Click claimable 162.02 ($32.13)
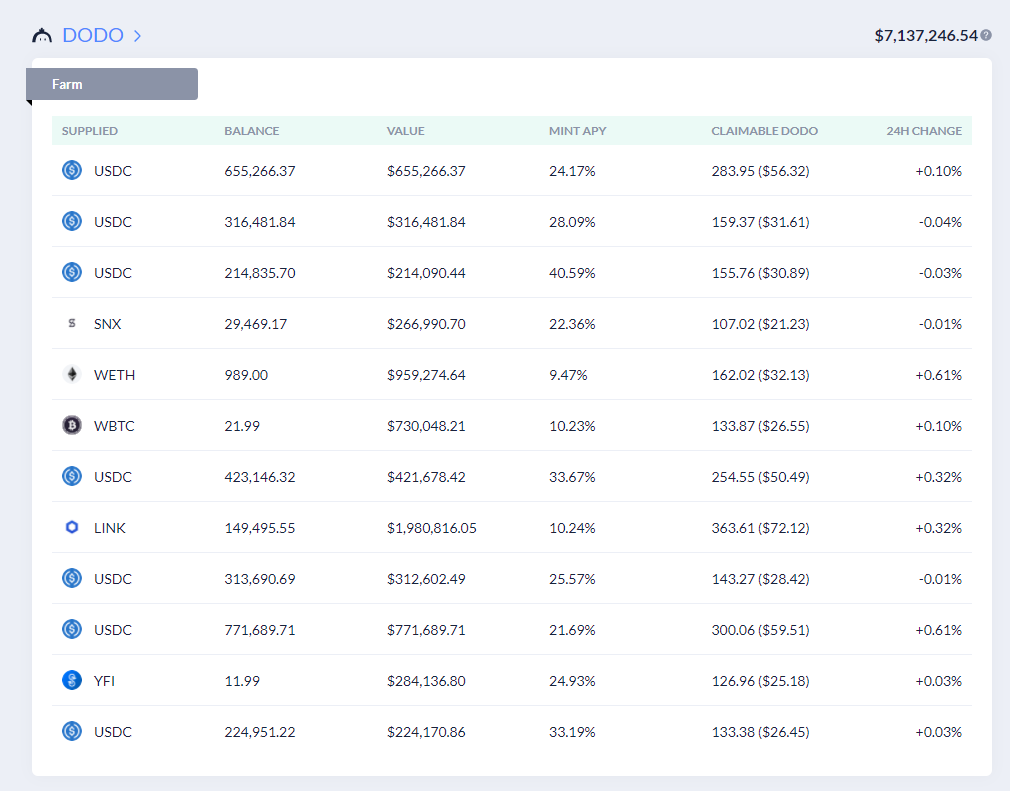Screen dimensions: 1010x791 point(760,375)
